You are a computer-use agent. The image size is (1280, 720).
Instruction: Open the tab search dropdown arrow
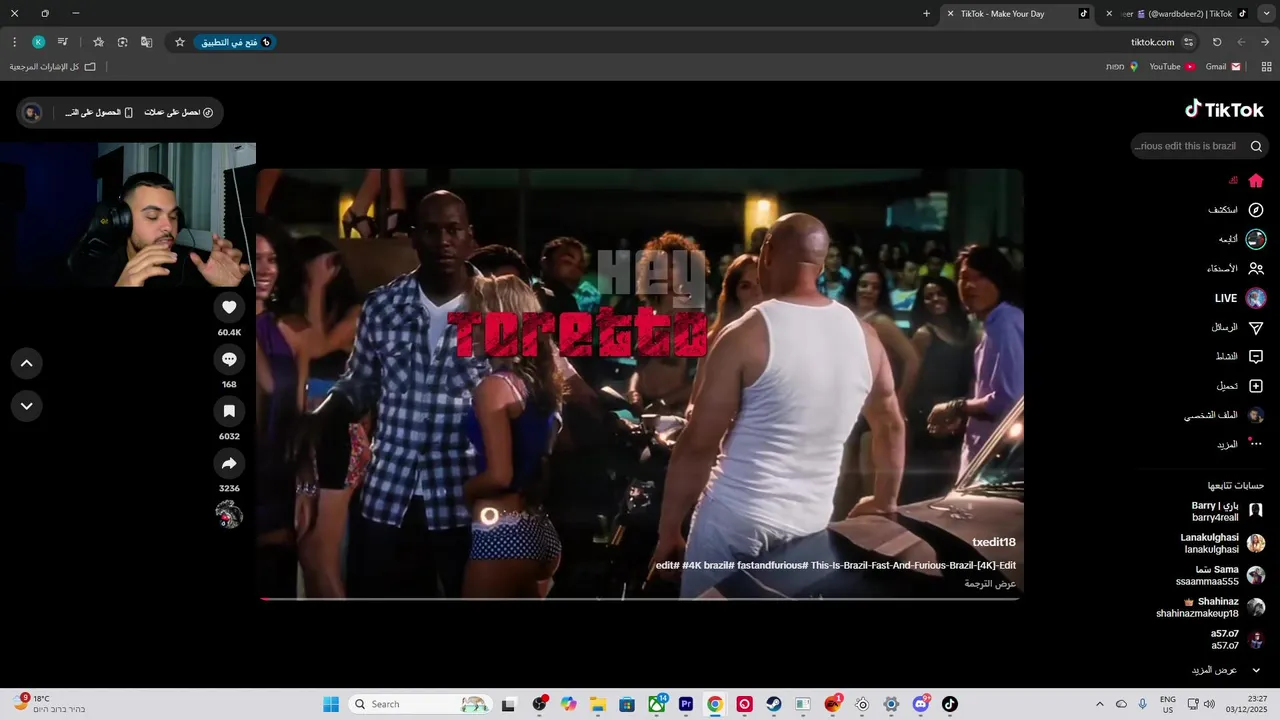[x=1266, y=14]
